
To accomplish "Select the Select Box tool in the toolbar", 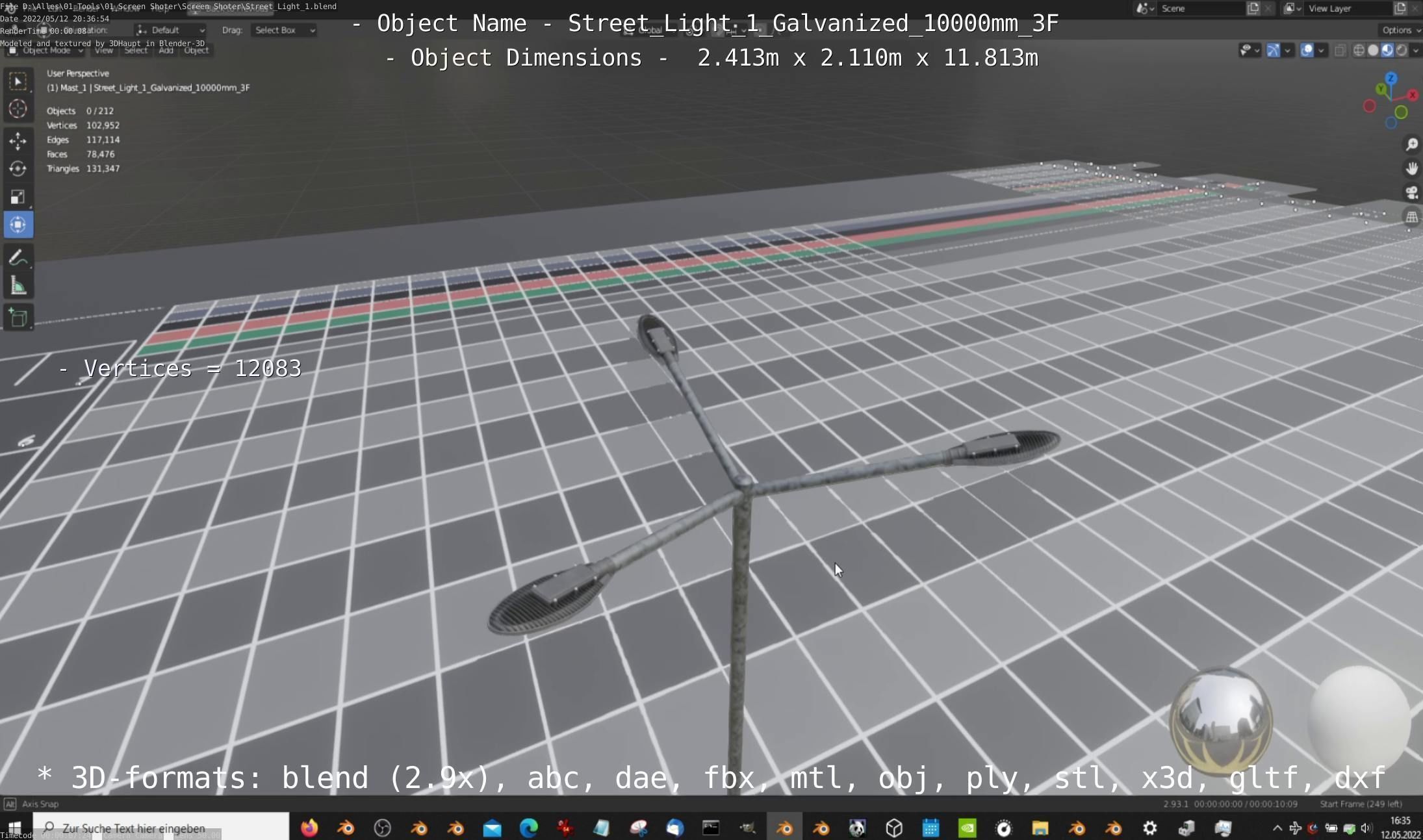I will pos(18,81).
